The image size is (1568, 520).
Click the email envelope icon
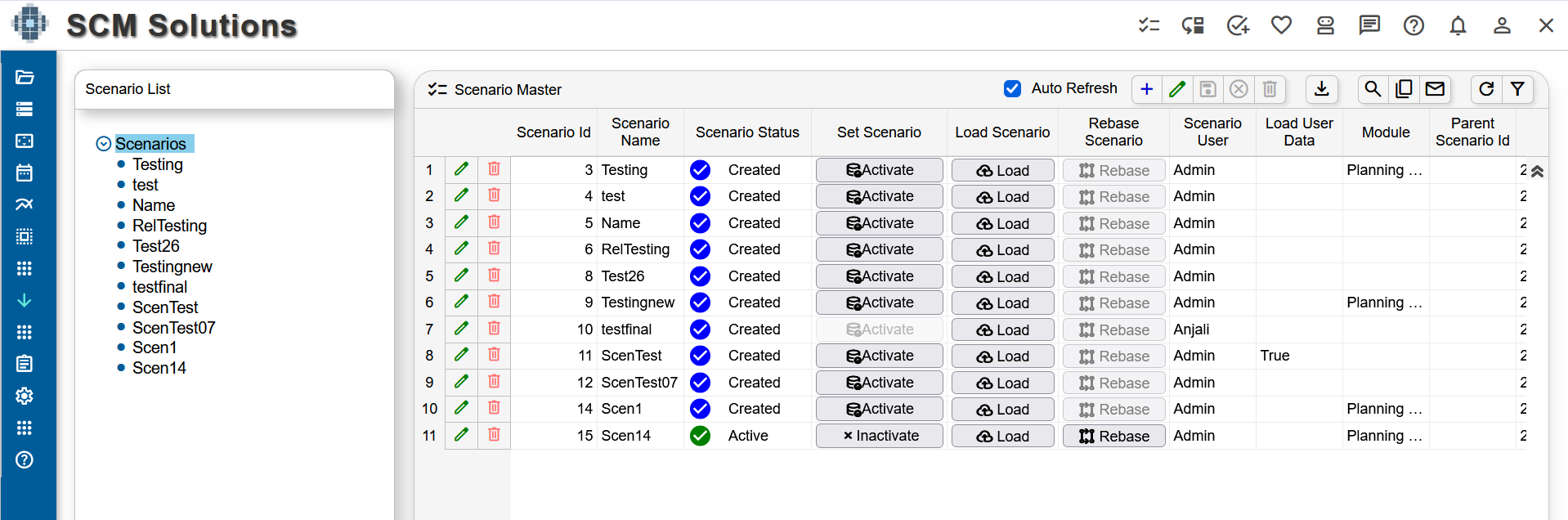[x=1435, y=89]
